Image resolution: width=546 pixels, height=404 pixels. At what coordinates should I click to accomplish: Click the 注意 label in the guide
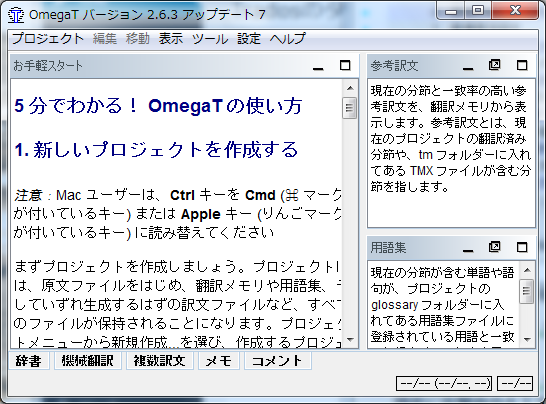coord(28,195)
